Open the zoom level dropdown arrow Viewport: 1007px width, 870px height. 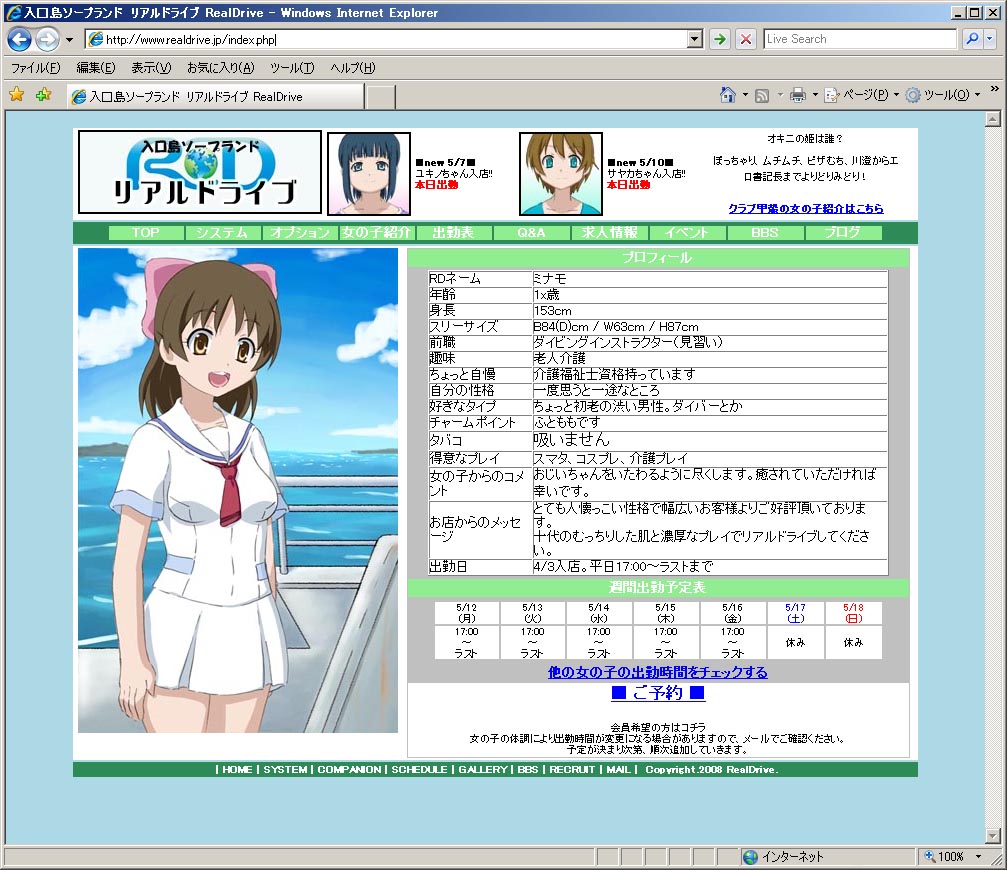click(x=979, y=857)
